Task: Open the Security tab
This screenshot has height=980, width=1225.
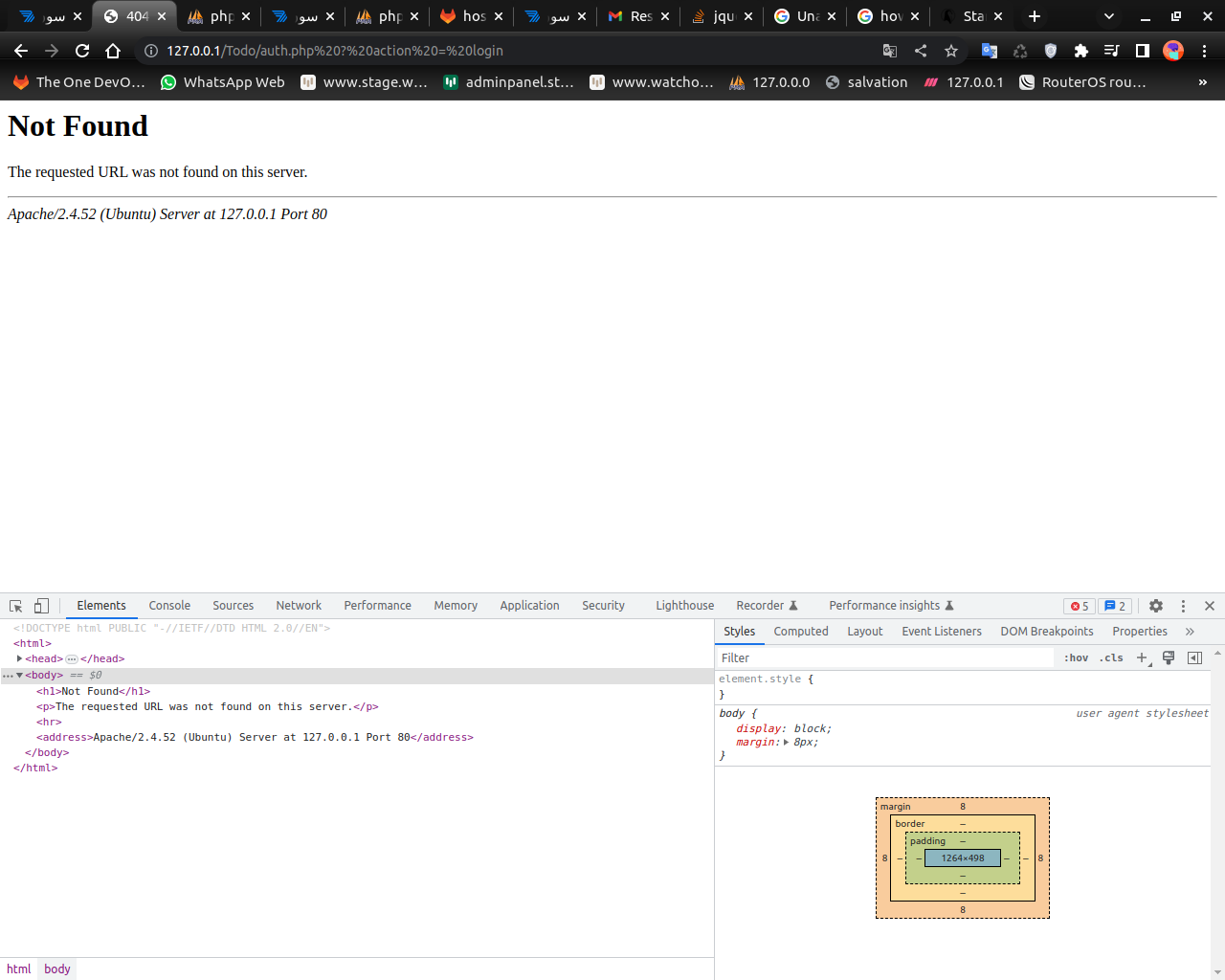Action: [603, 606]
